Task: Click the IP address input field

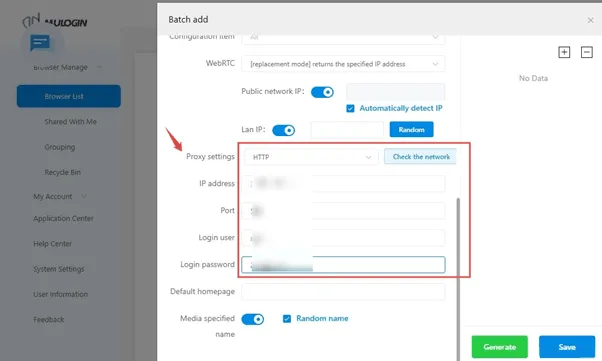Action: (343, 184)
